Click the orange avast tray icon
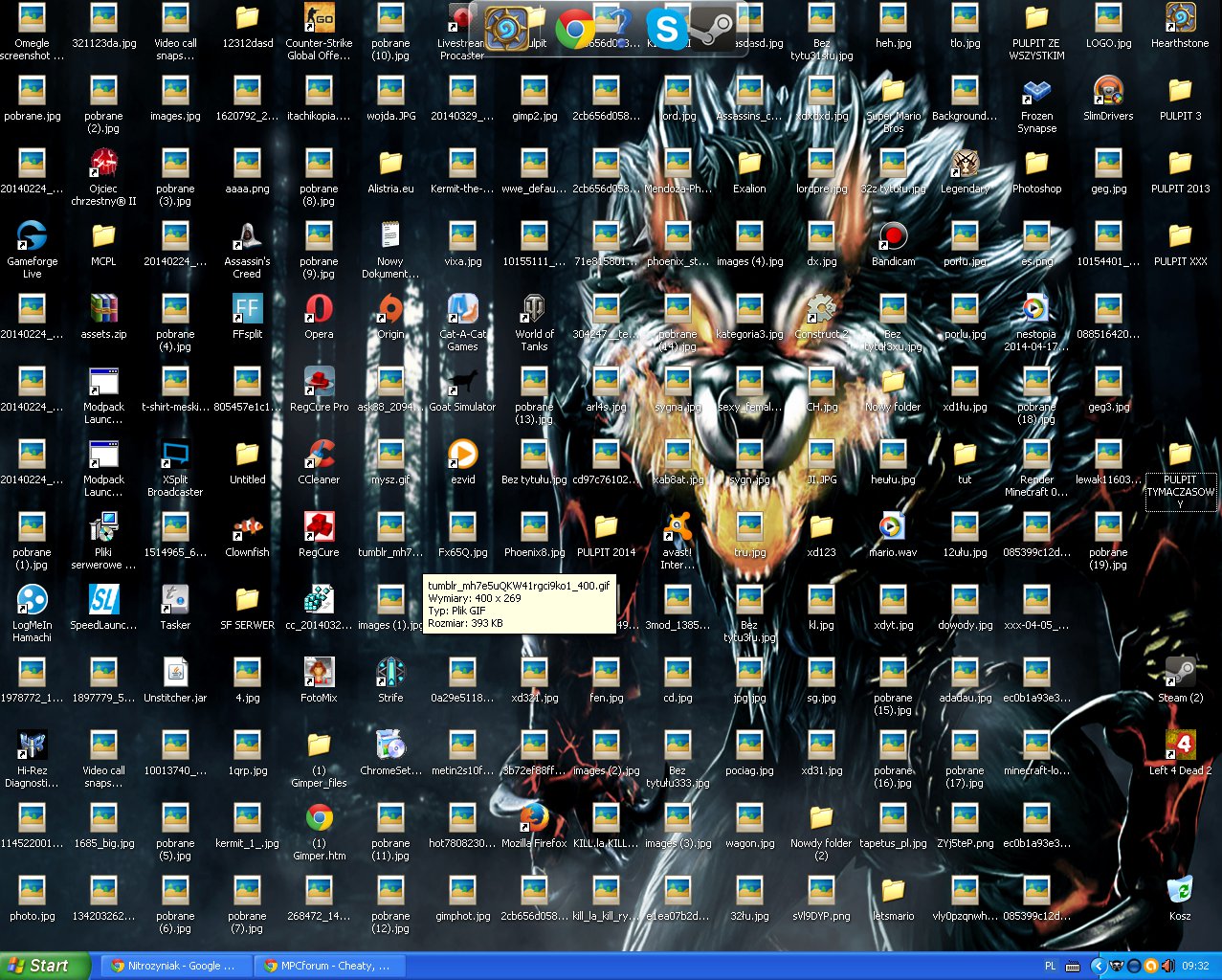 1151,967
